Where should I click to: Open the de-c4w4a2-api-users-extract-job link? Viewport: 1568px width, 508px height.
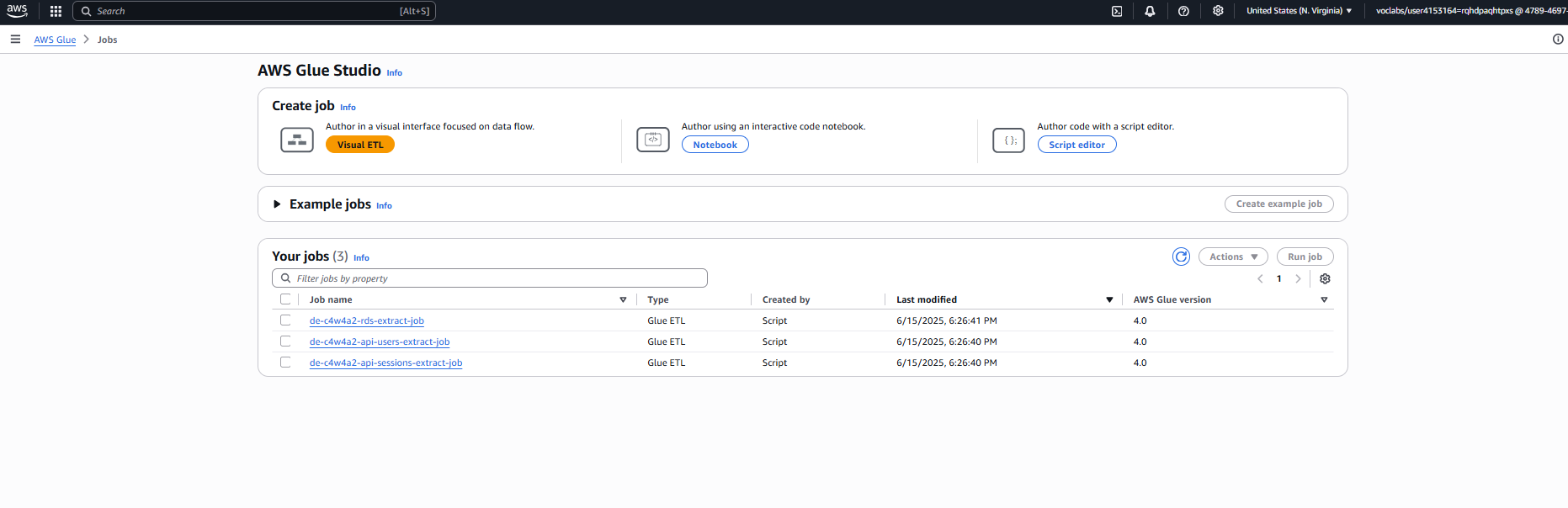(x=380, y=341)
